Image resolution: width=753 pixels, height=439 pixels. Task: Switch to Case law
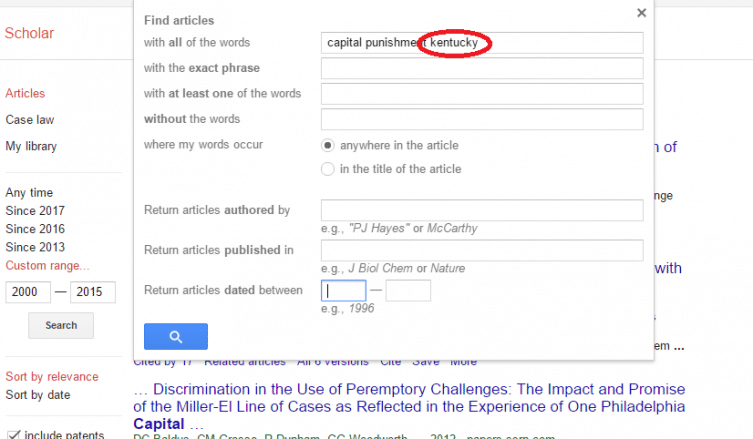30,120
